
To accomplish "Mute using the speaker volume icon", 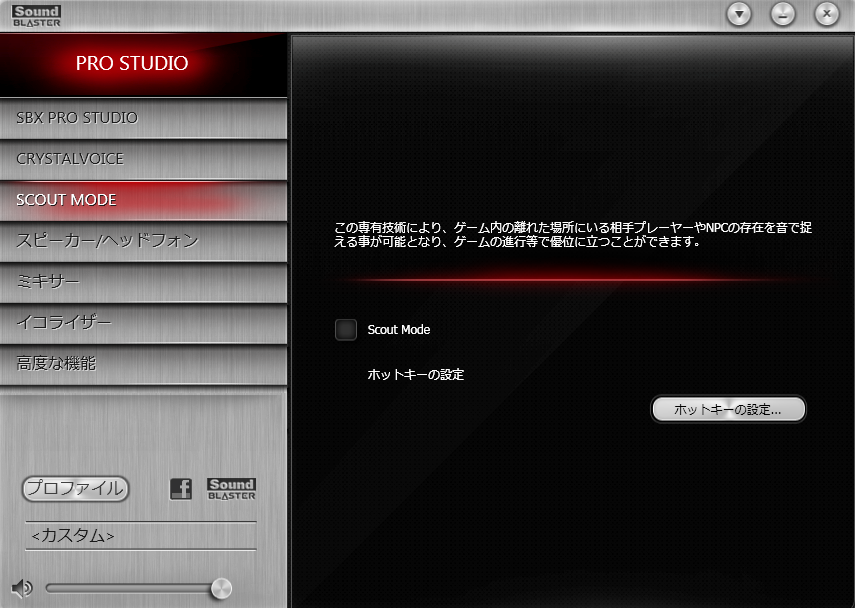I will [22, 588].
